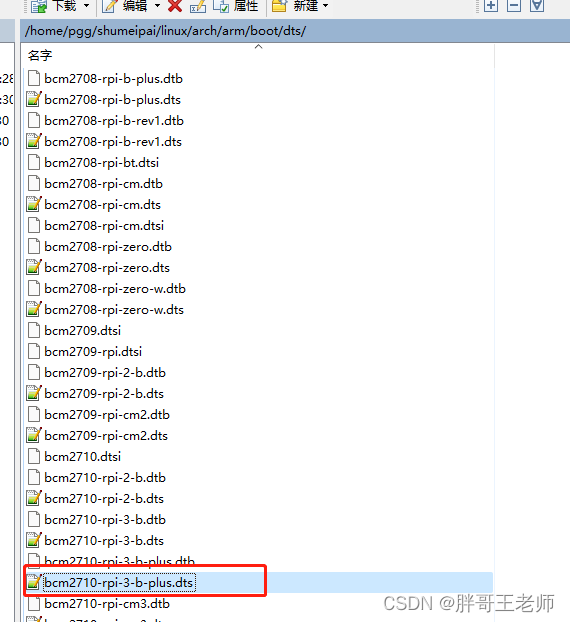Click the 新建 new button
Viewport: 570px width, 622px height.
[x=295, y=6]
